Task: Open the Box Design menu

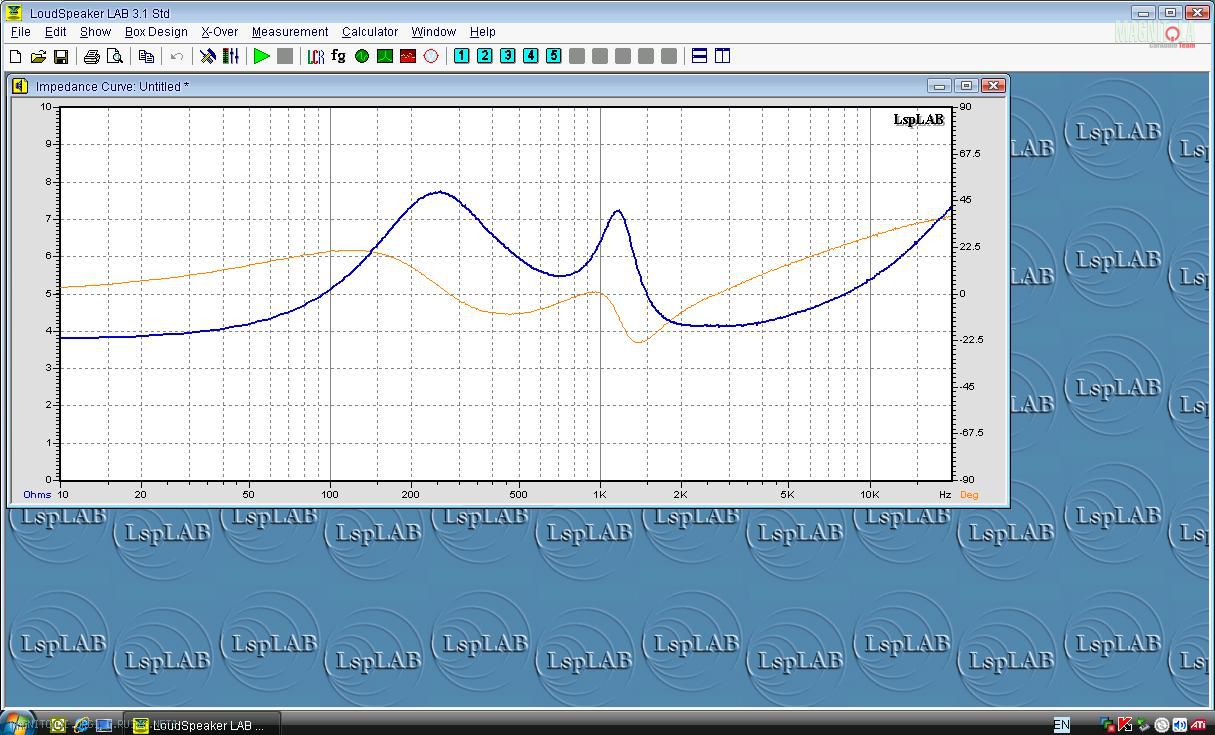Action: 156,32
